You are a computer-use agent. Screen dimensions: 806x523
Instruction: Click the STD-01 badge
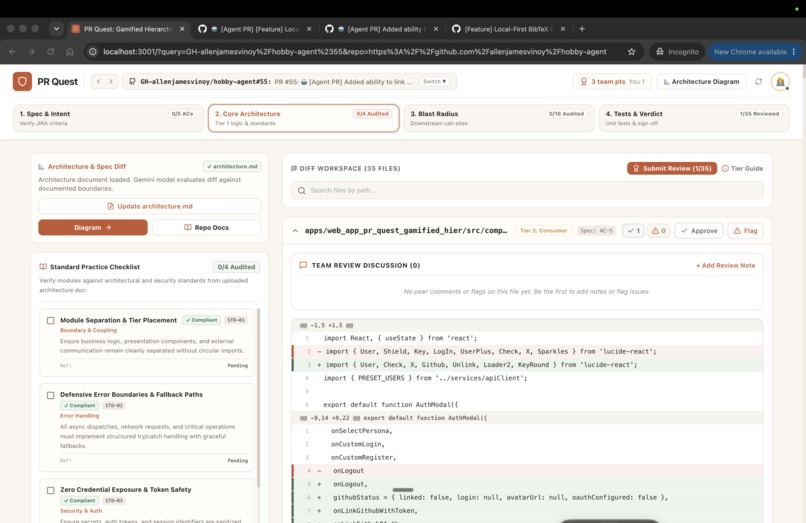[x=236, y=320]
